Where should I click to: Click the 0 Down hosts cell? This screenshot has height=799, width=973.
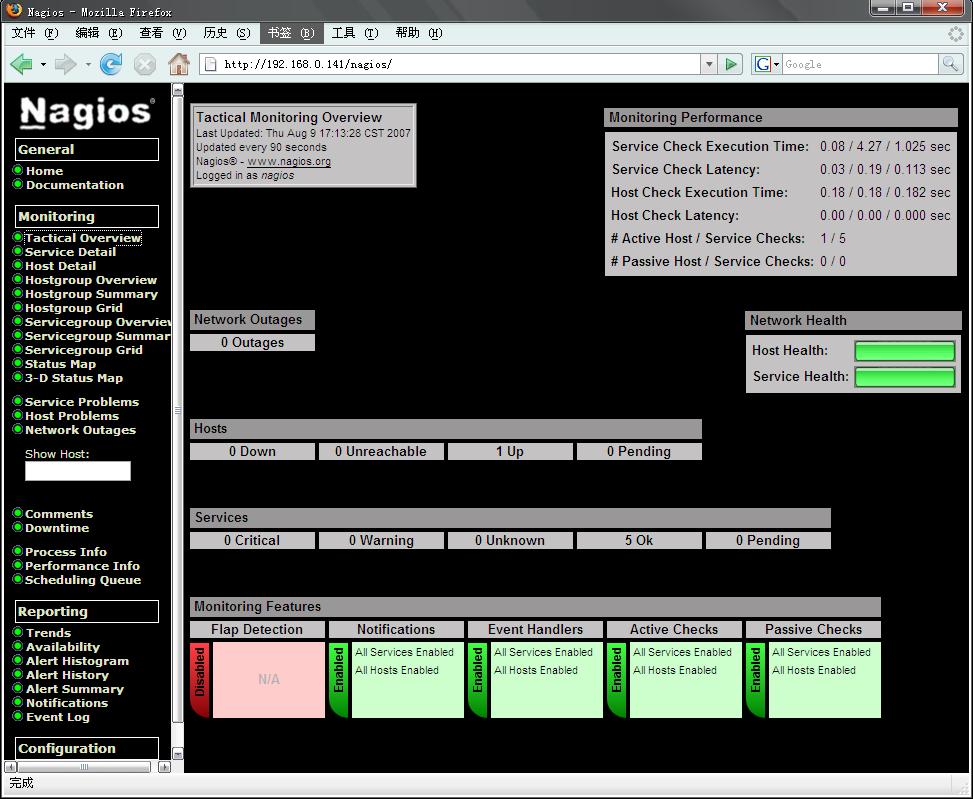pos(253,451)
